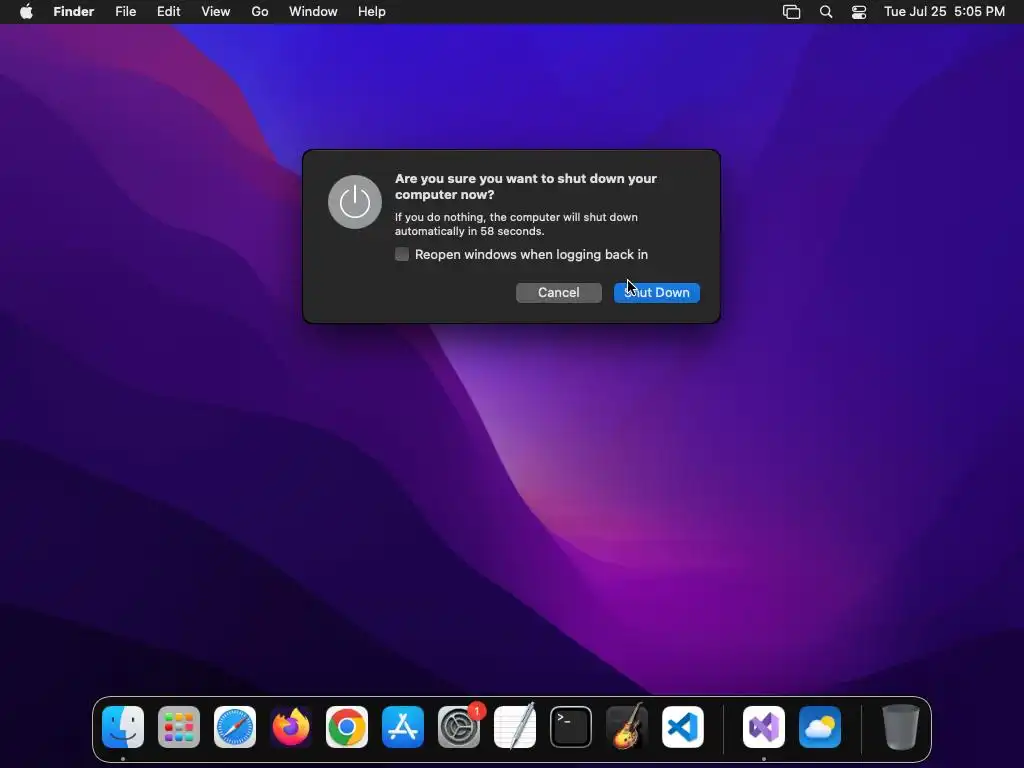This screenshot has height=768, width=1024.
Task: Open GarageBand guitar icon
Action: coord(627,727)
